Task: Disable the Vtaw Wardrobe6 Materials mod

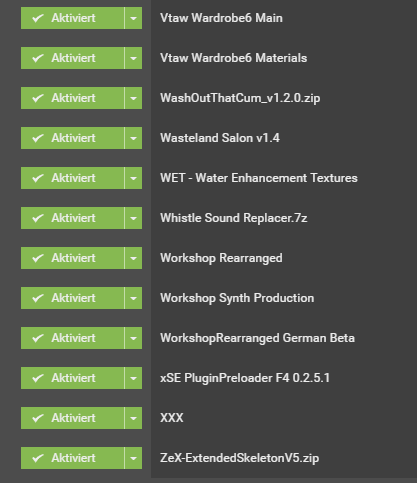Action: tap(73, 58)
